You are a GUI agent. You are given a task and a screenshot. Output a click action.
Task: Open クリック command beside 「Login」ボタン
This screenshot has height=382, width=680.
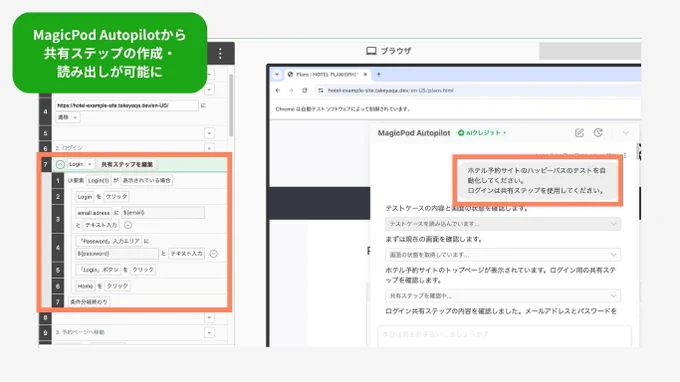pyautogui.click(x=143, y=270)
